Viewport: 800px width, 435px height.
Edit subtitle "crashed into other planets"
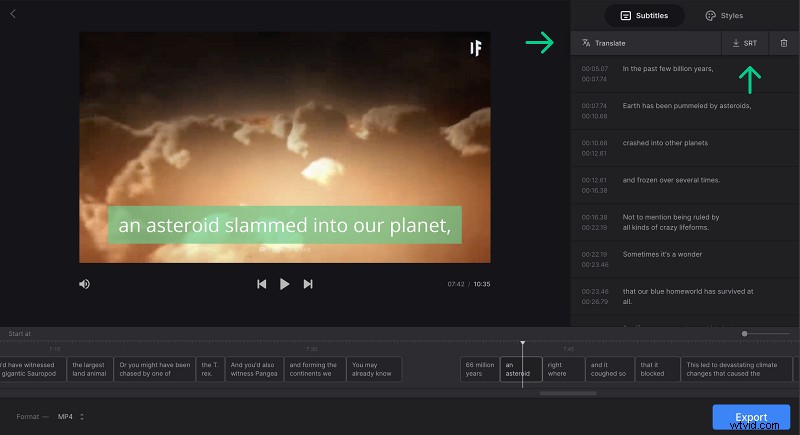point(665,143)
